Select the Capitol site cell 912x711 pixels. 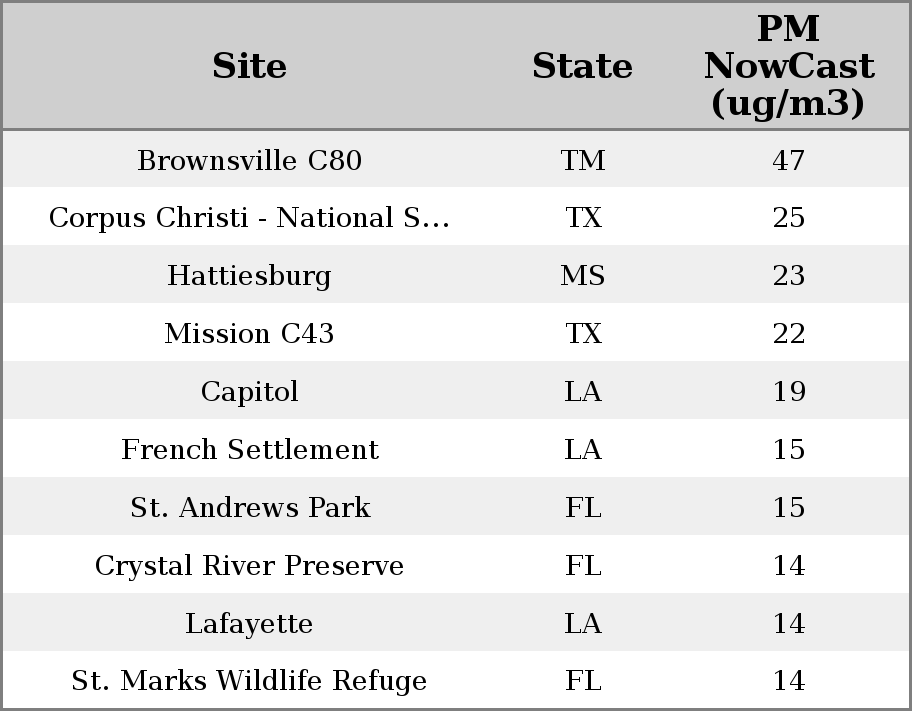click(x=249, y=391)
